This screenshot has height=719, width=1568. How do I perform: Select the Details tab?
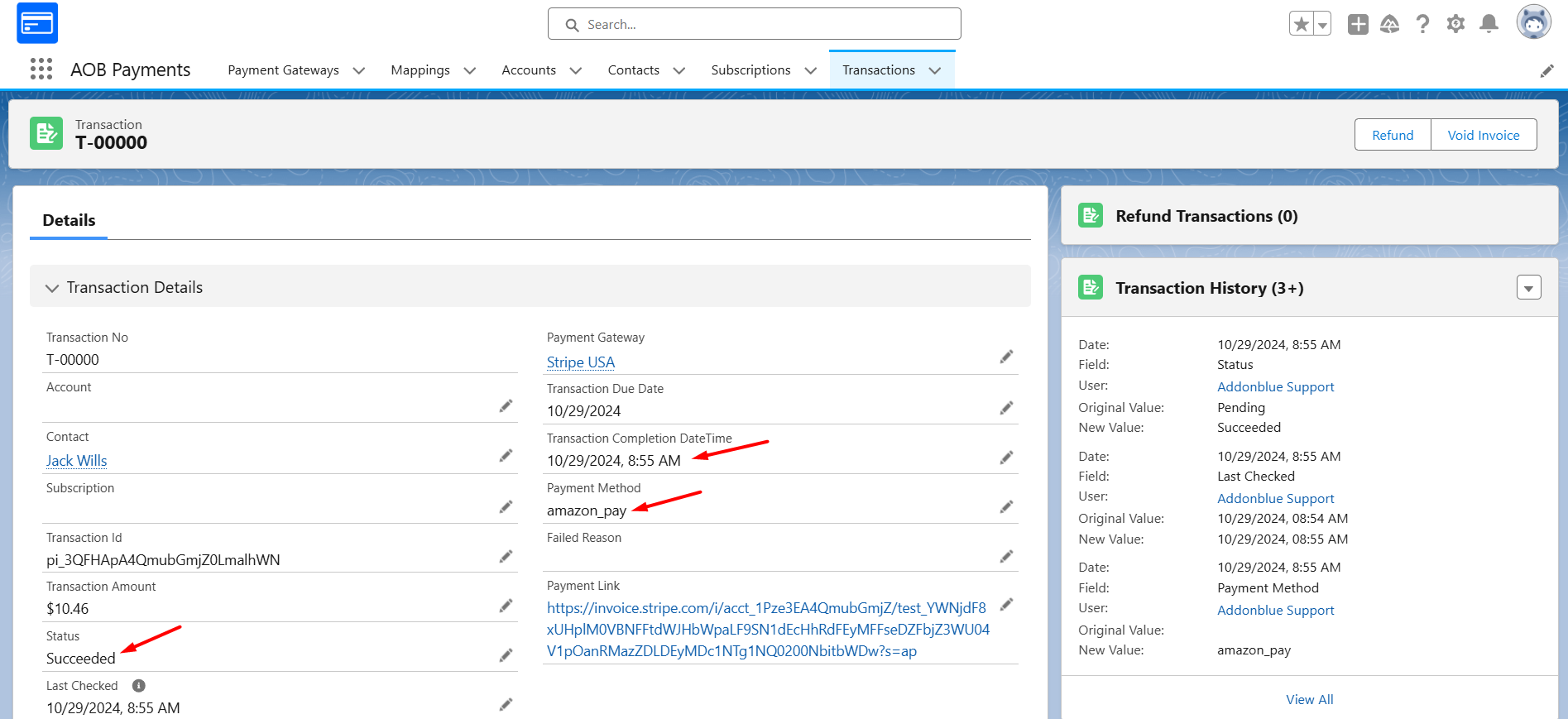click(x=69, y=221)
